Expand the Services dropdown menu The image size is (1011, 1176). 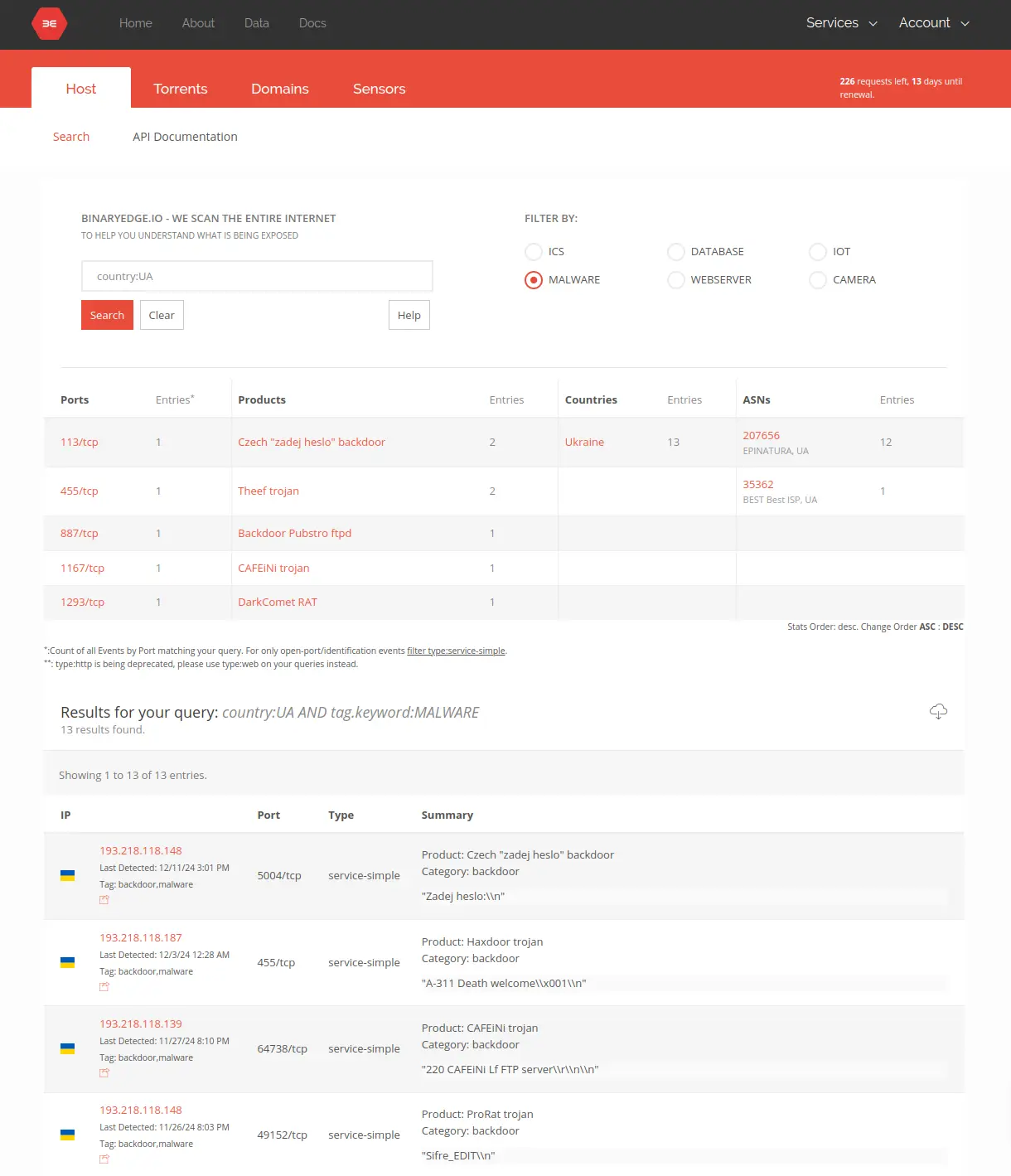(841, 23)
